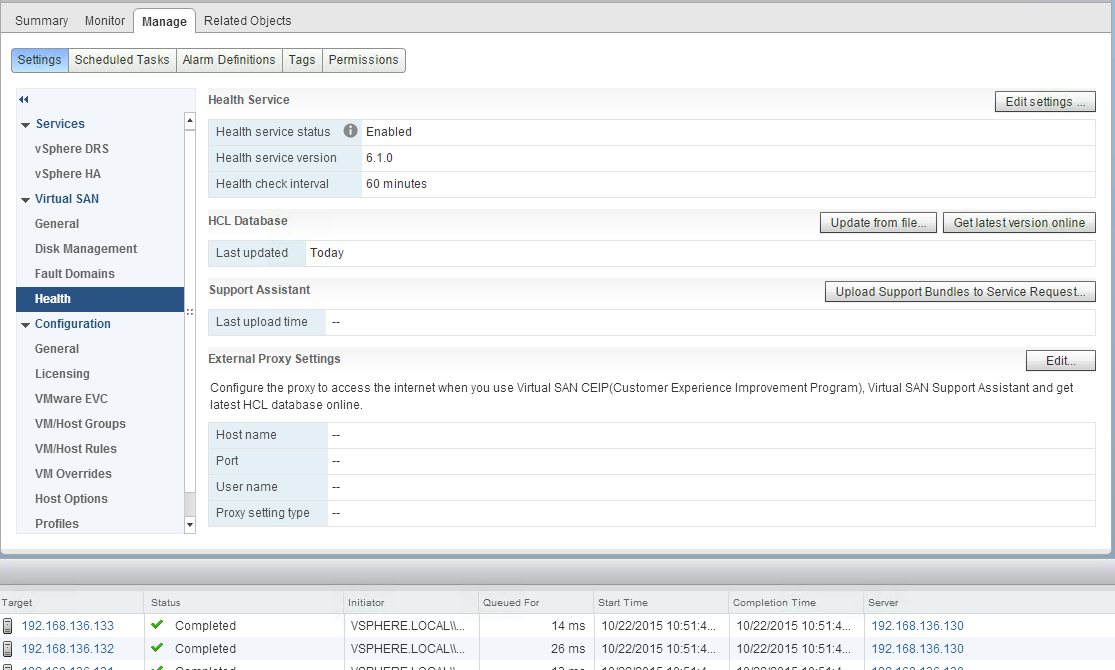
Task: Collapse the Virtual SAN tree section
Action: coord(26,200)
